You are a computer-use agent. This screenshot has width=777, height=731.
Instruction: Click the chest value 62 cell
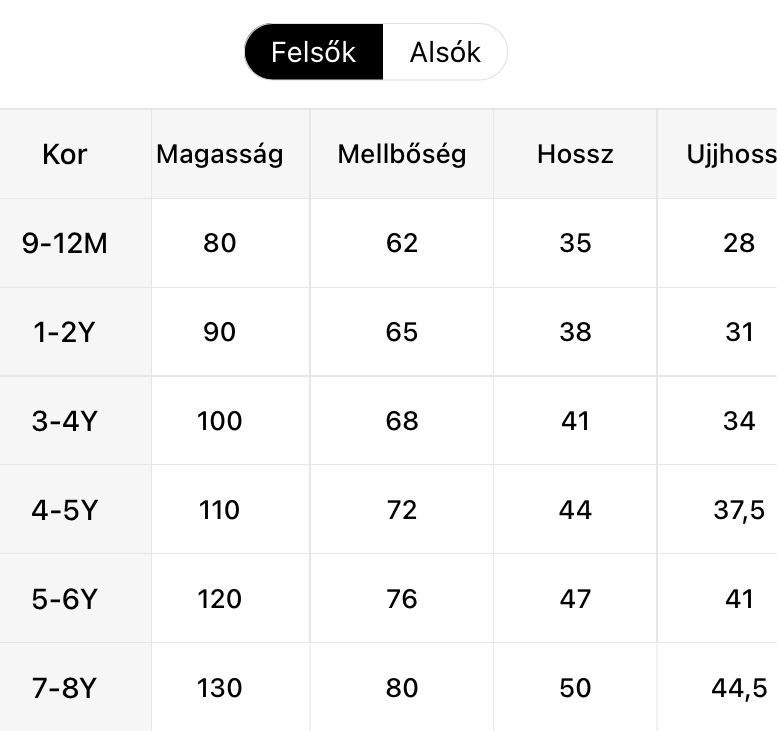[x=401, y=243]
